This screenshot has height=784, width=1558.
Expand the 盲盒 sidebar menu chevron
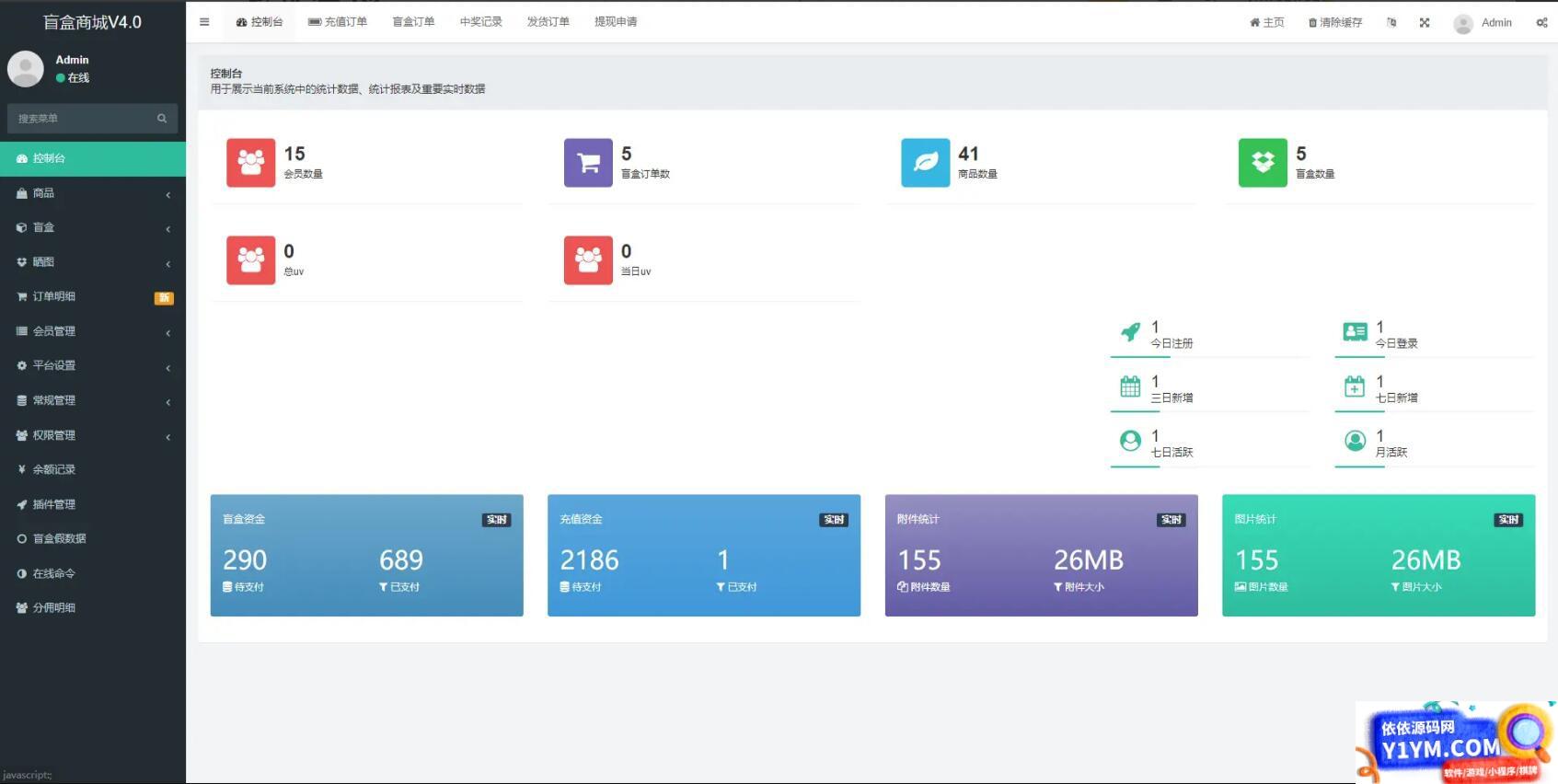click(x=168, y=228)
